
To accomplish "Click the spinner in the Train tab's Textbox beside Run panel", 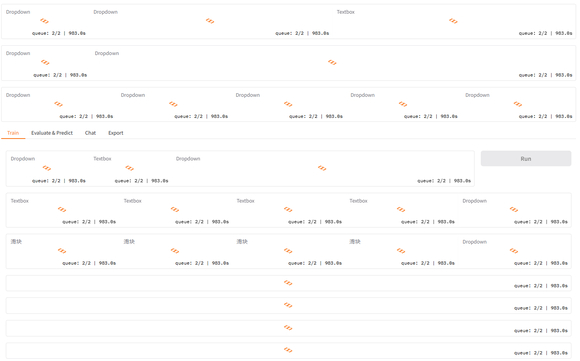I will pyautogui.click(x=129, y=168).
